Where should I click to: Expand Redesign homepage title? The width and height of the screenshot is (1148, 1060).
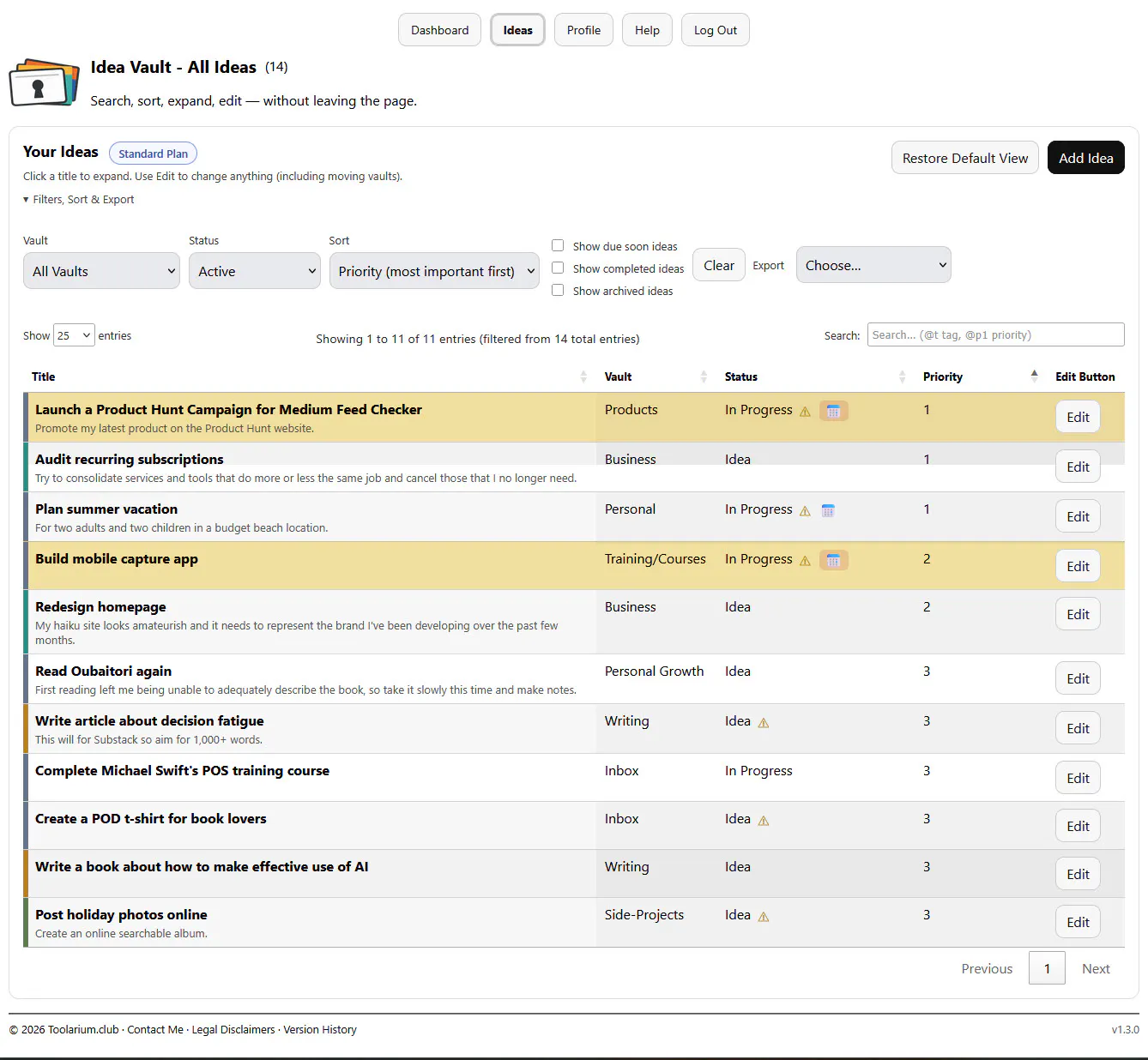pos(100,606)
